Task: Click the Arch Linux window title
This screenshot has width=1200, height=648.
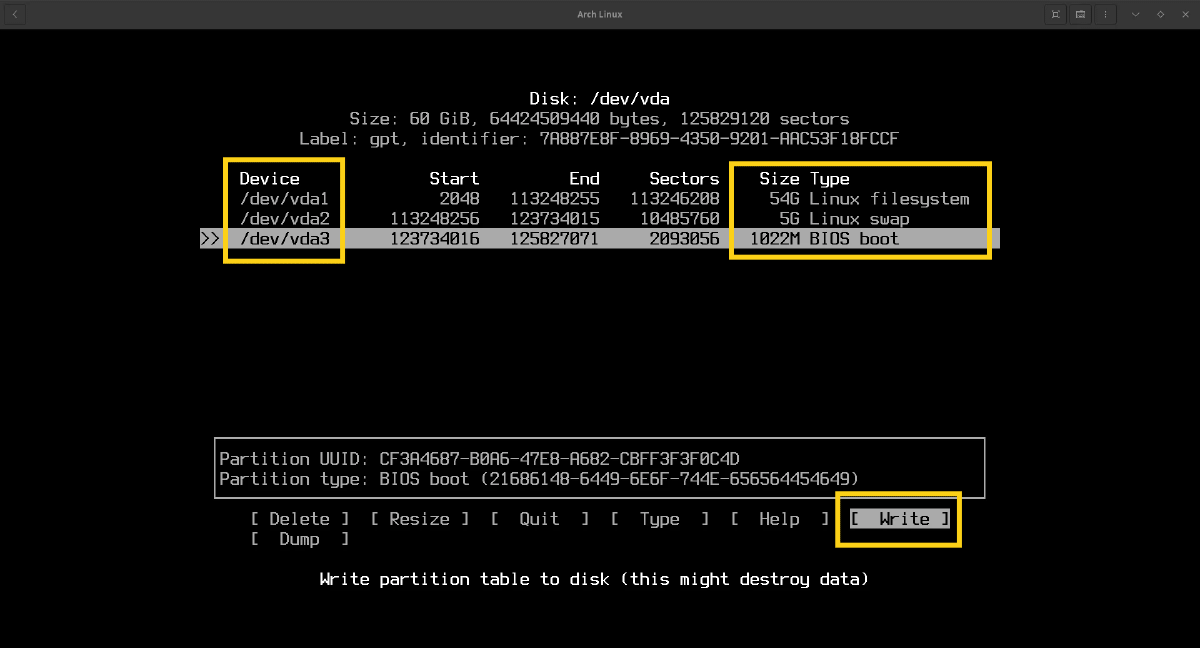Action: click(x=599, y=14)
